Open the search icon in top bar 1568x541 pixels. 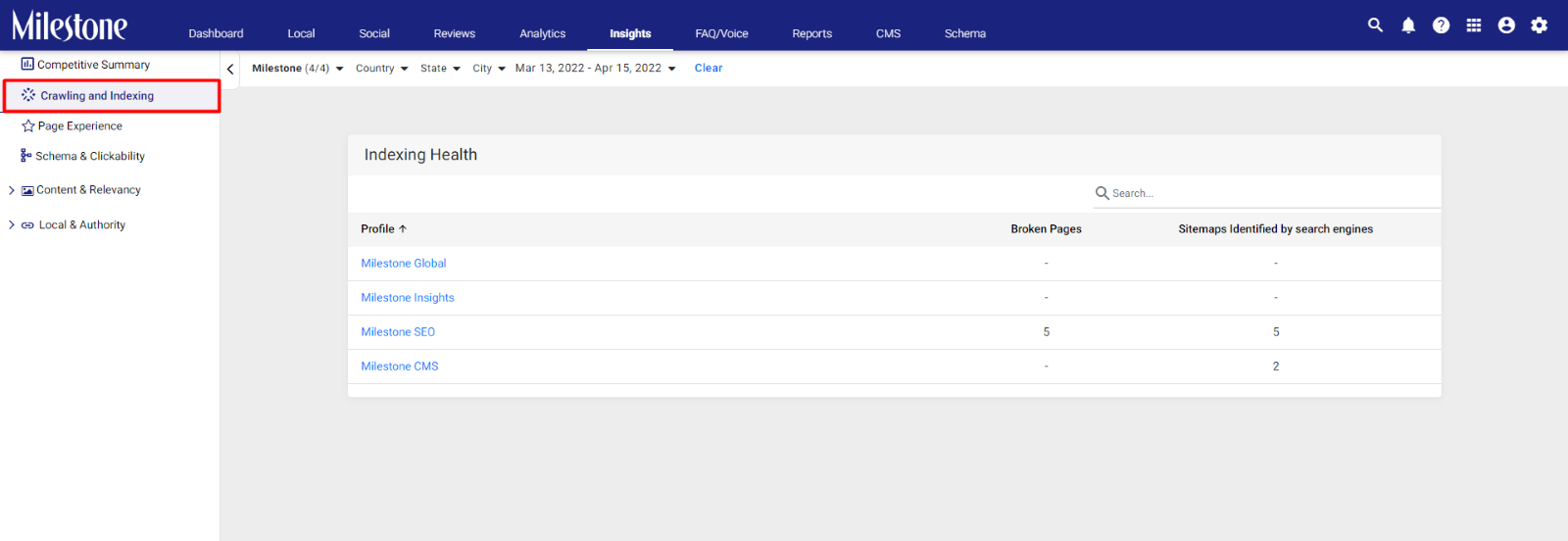(x=1375, y=25)
